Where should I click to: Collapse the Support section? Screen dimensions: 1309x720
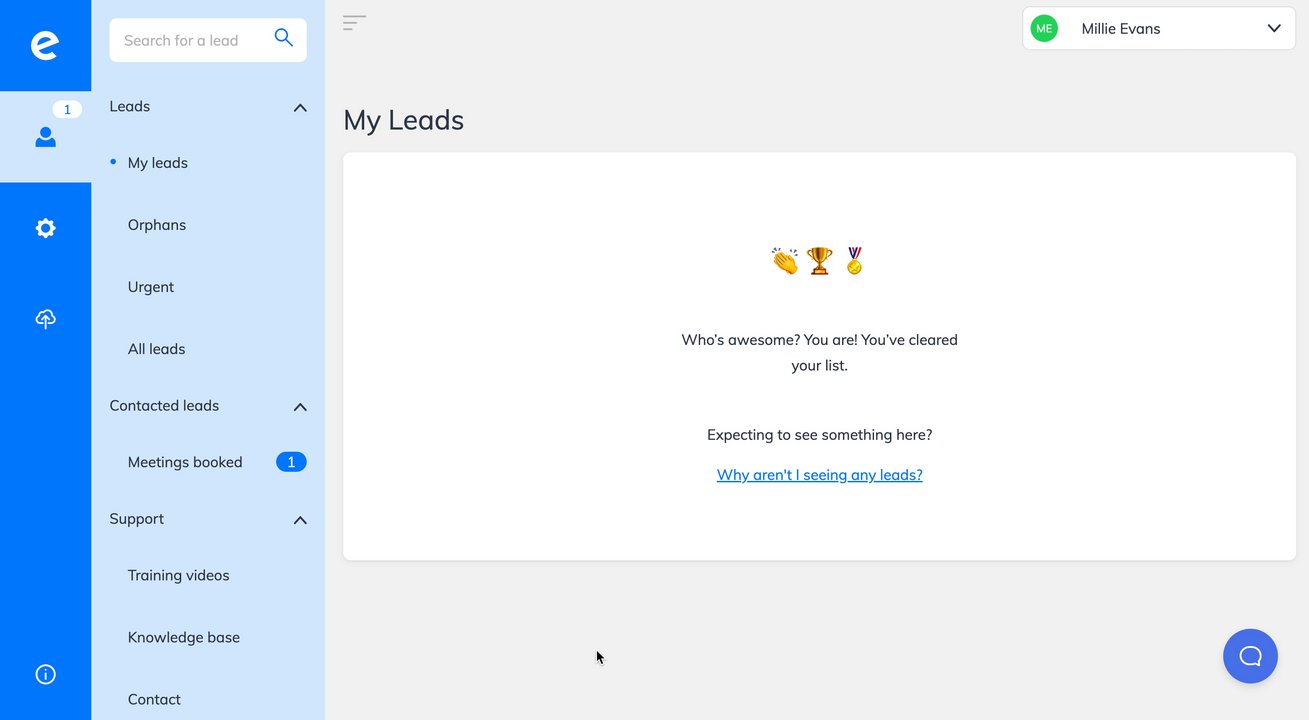pos(300,520)
